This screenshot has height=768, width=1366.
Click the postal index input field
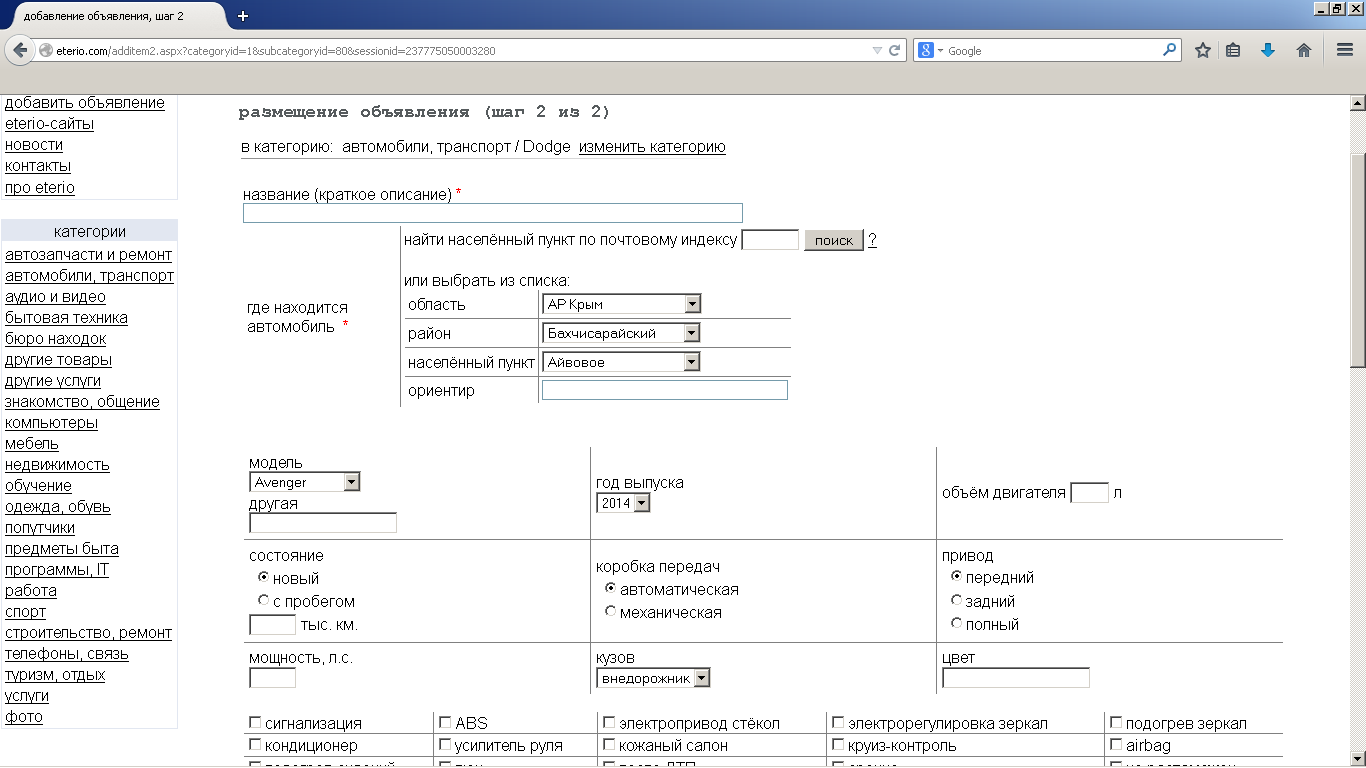click(x=770, y=240)
